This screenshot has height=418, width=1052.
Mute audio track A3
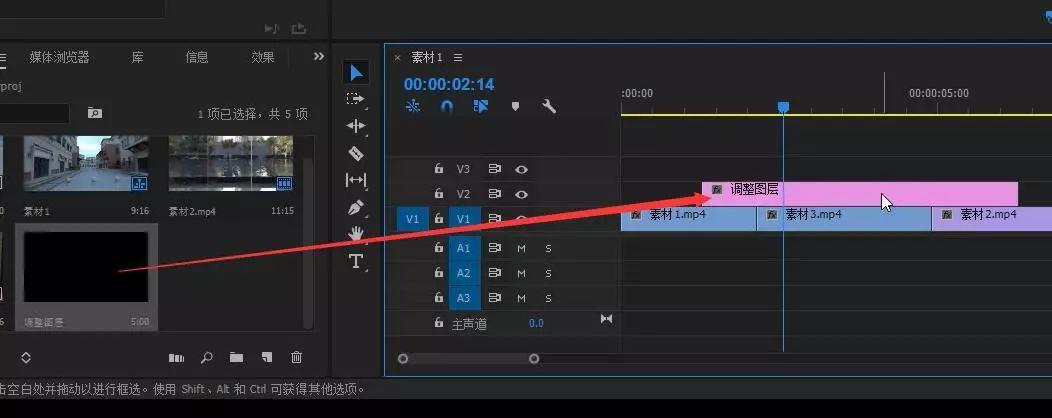(x=521, y=299)
